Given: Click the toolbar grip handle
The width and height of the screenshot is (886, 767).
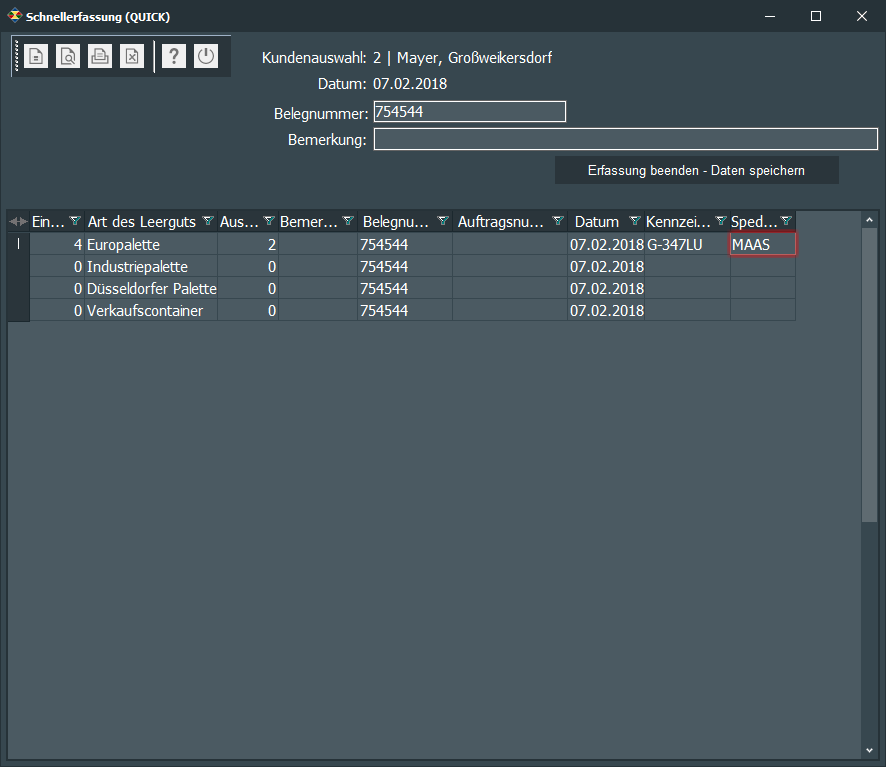Looking at the screenshot, I should click(16, 57).
